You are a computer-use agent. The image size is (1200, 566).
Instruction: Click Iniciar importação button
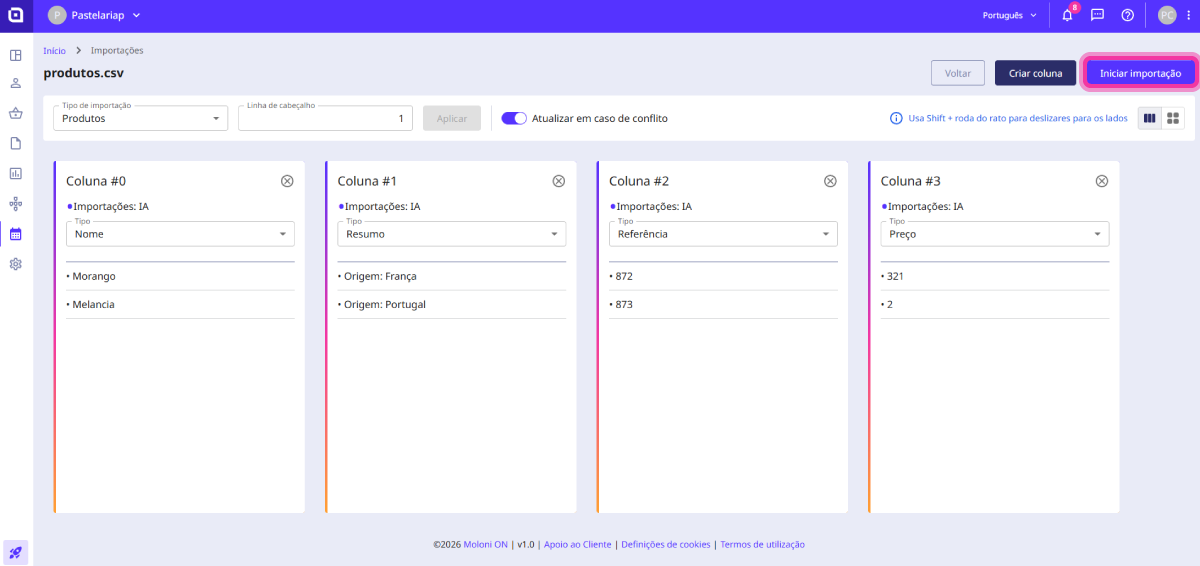(x=1141, y=73)
